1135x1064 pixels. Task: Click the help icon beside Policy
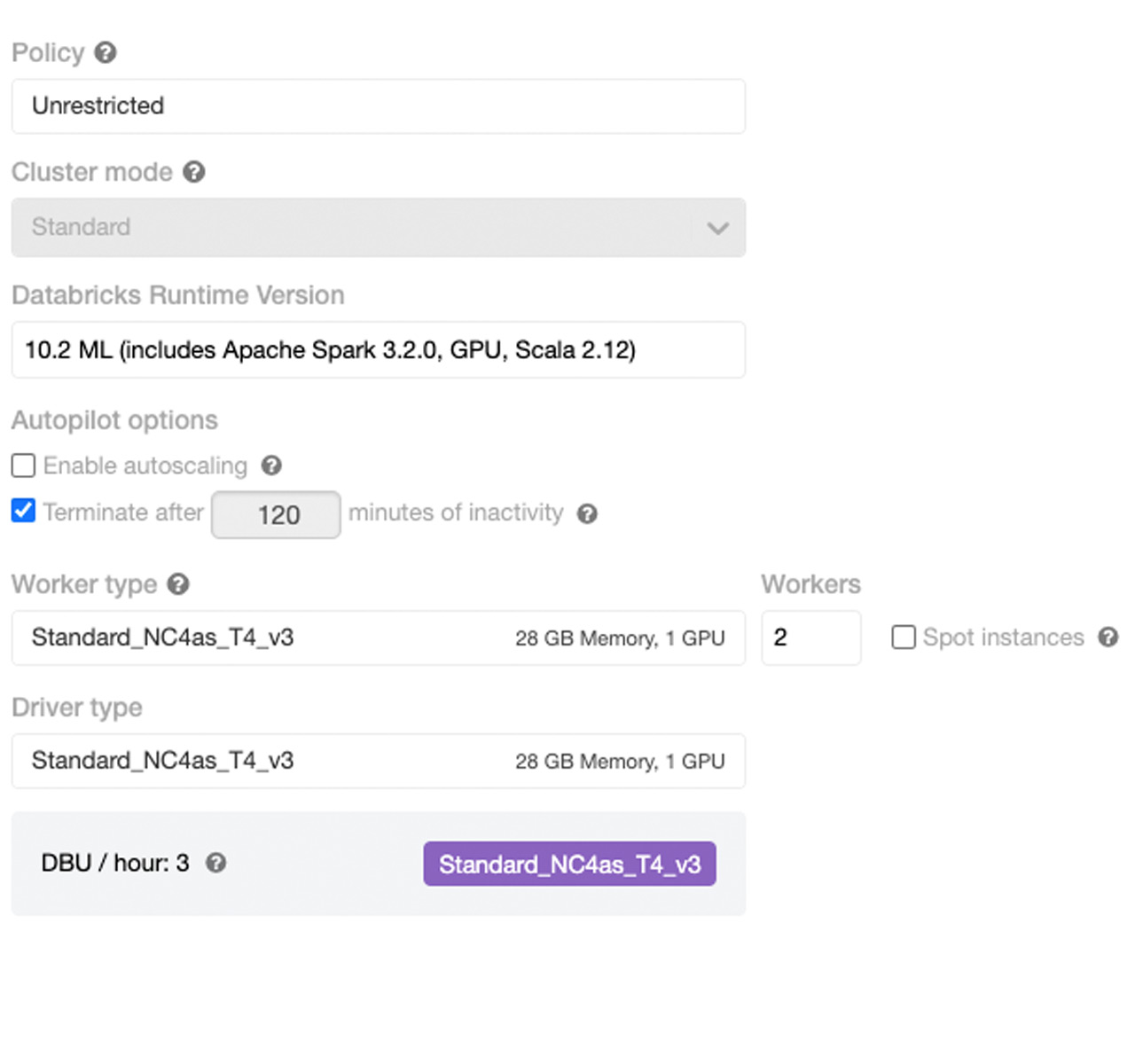click(106, 52)
